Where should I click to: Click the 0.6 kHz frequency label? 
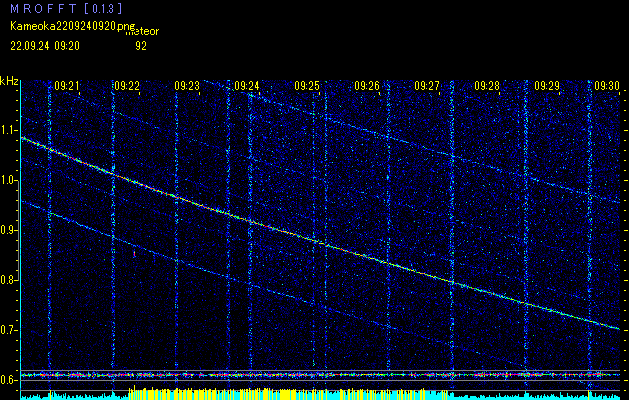(x=8, y=380)
